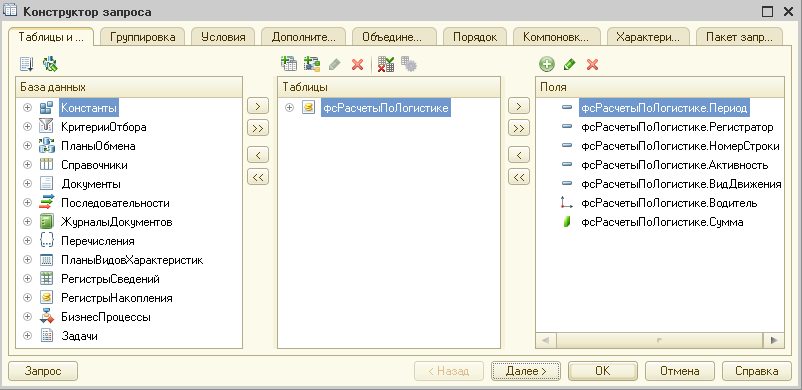Click the red delete icon in the Таблицы toolbar
This screenshot has height=390, width=802.
click(x=358, y=64)
